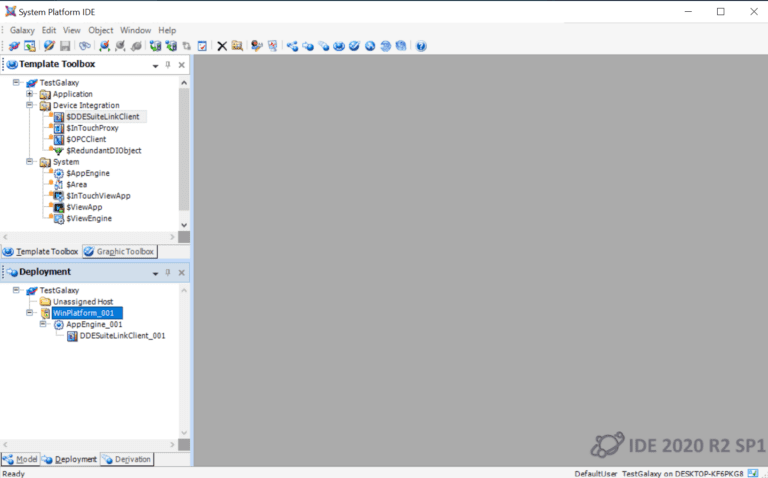
Task: Click the Check Out toolbar icon
Action: coord(155,46)
